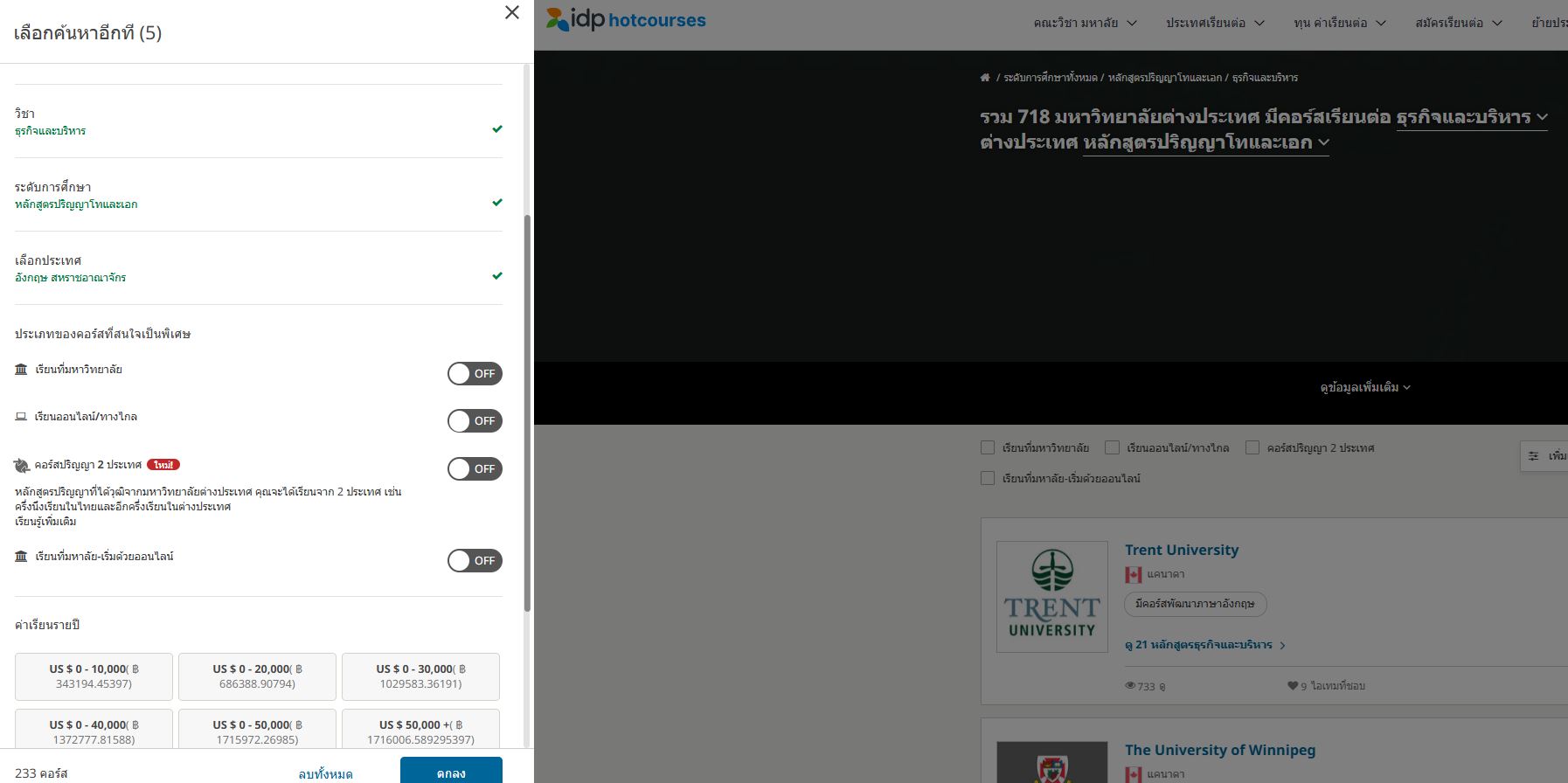This screenshot has width=1568, height=783.
Task: Click the Trent University logo thumbnail
Action: click(x=1052, y=597)
